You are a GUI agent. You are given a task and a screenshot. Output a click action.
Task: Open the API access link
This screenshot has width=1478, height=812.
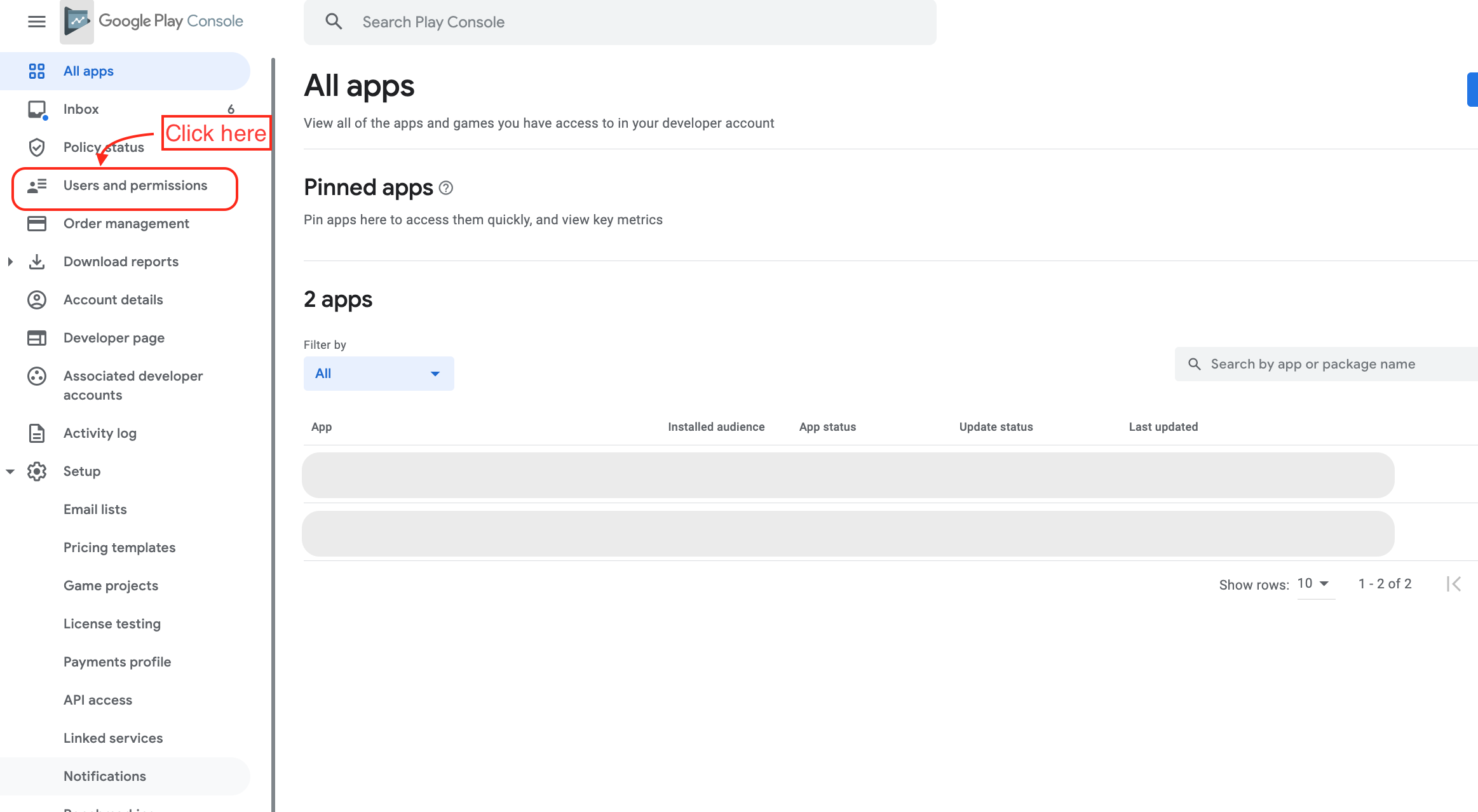98,700
